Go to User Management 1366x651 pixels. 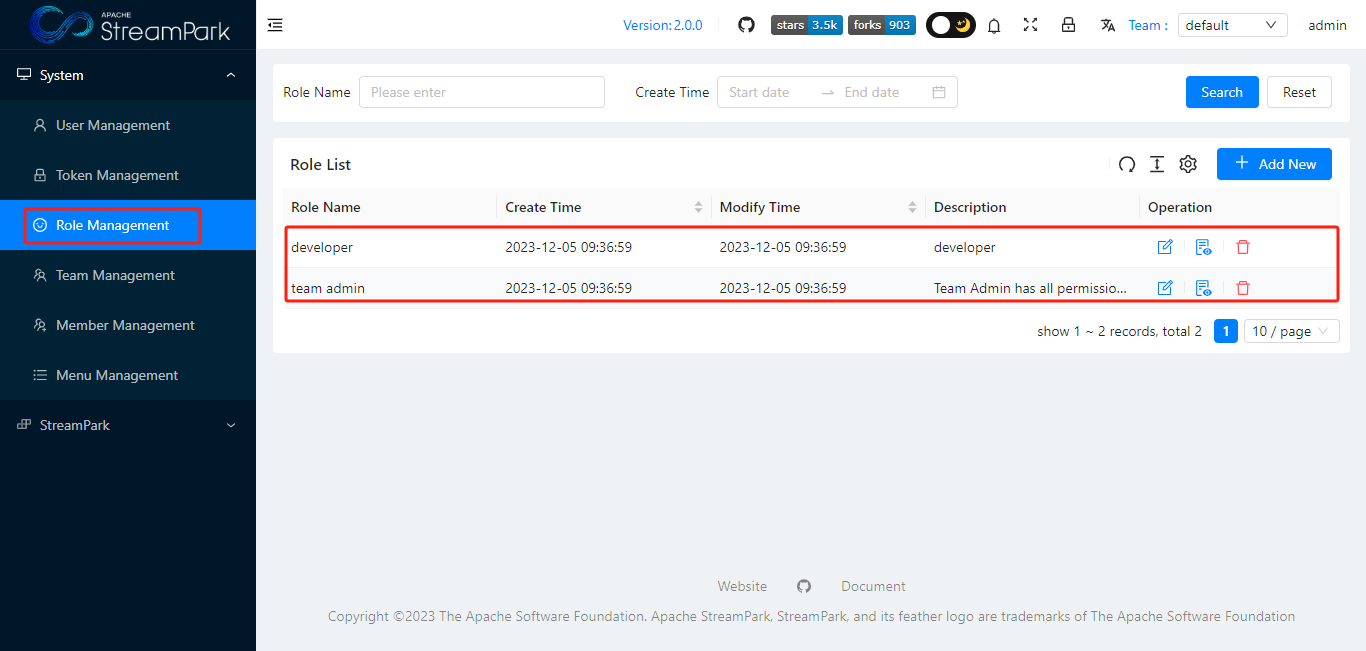tap(113, 125)
